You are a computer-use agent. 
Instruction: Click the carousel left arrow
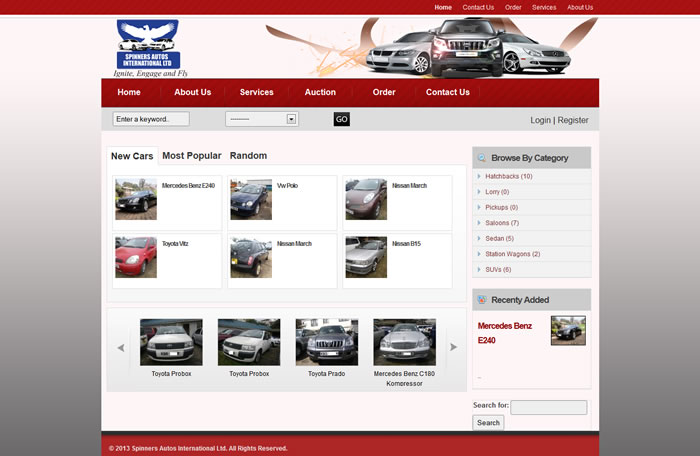pos(121,347)
